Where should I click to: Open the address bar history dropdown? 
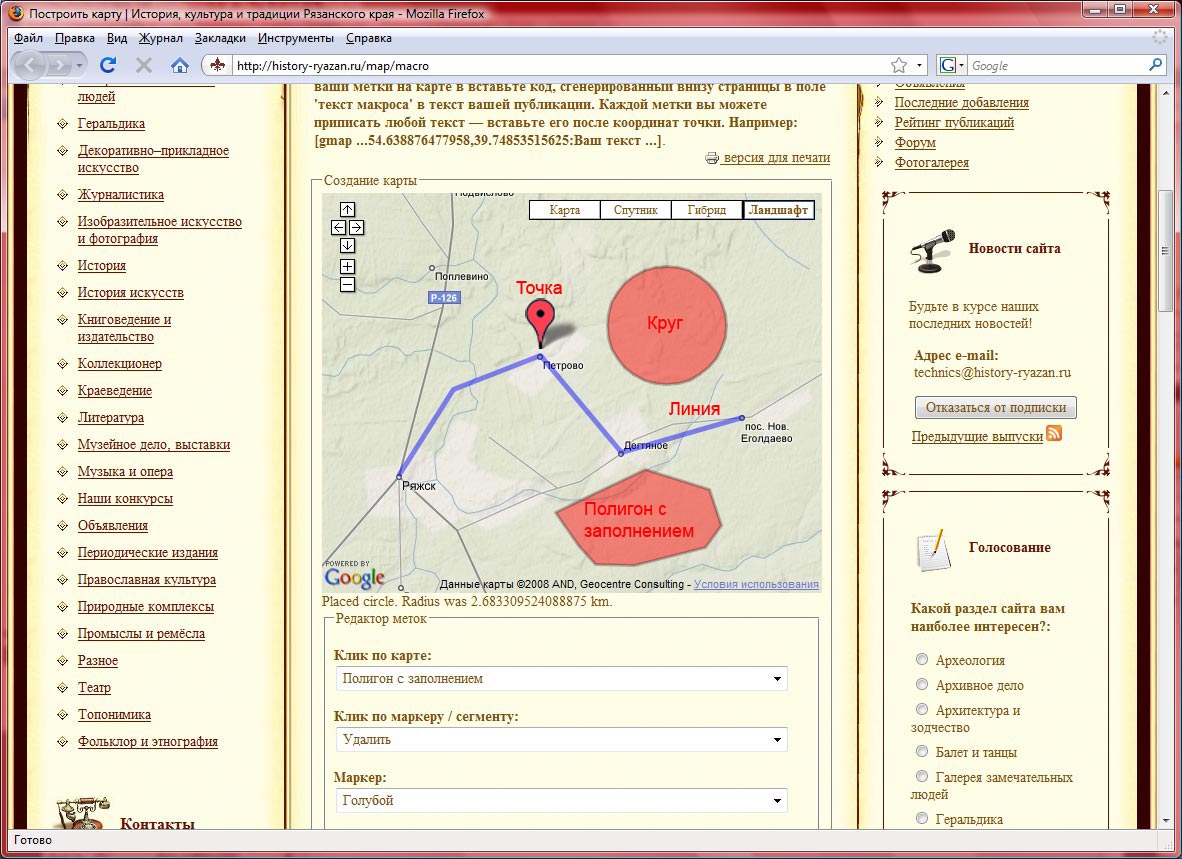pos(919,66)
